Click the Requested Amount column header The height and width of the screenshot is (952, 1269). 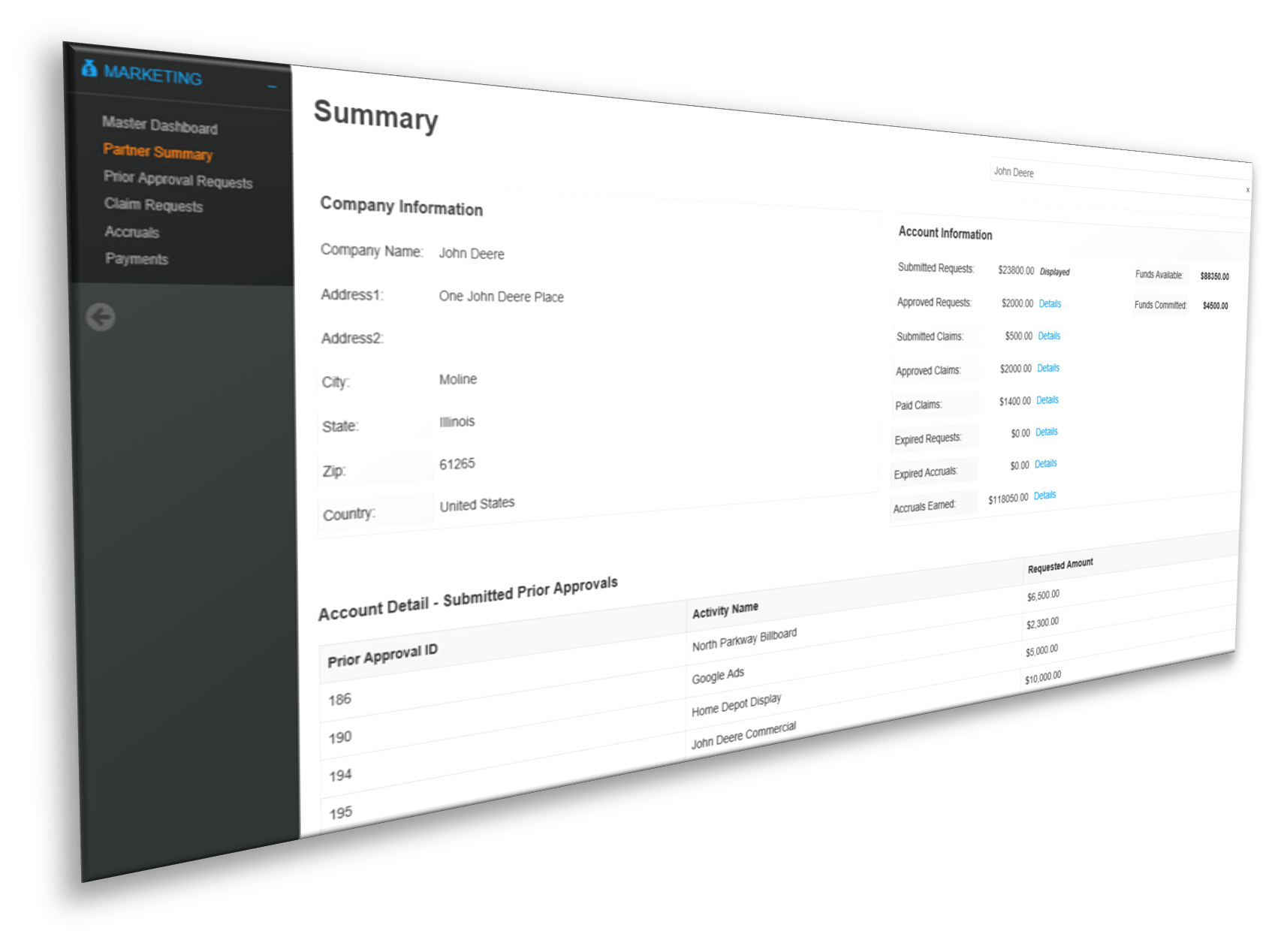pos(1060,565)
